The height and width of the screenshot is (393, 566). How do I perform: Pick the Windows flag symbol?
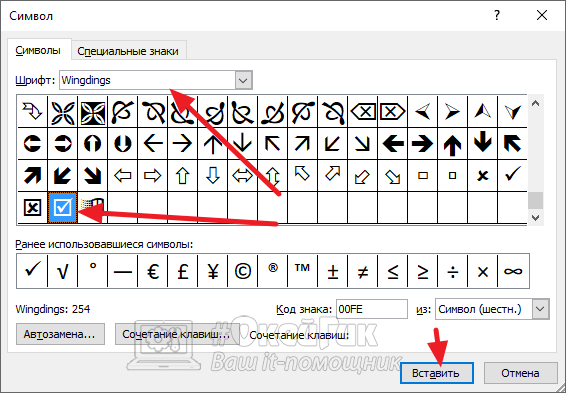click(92, 208)
